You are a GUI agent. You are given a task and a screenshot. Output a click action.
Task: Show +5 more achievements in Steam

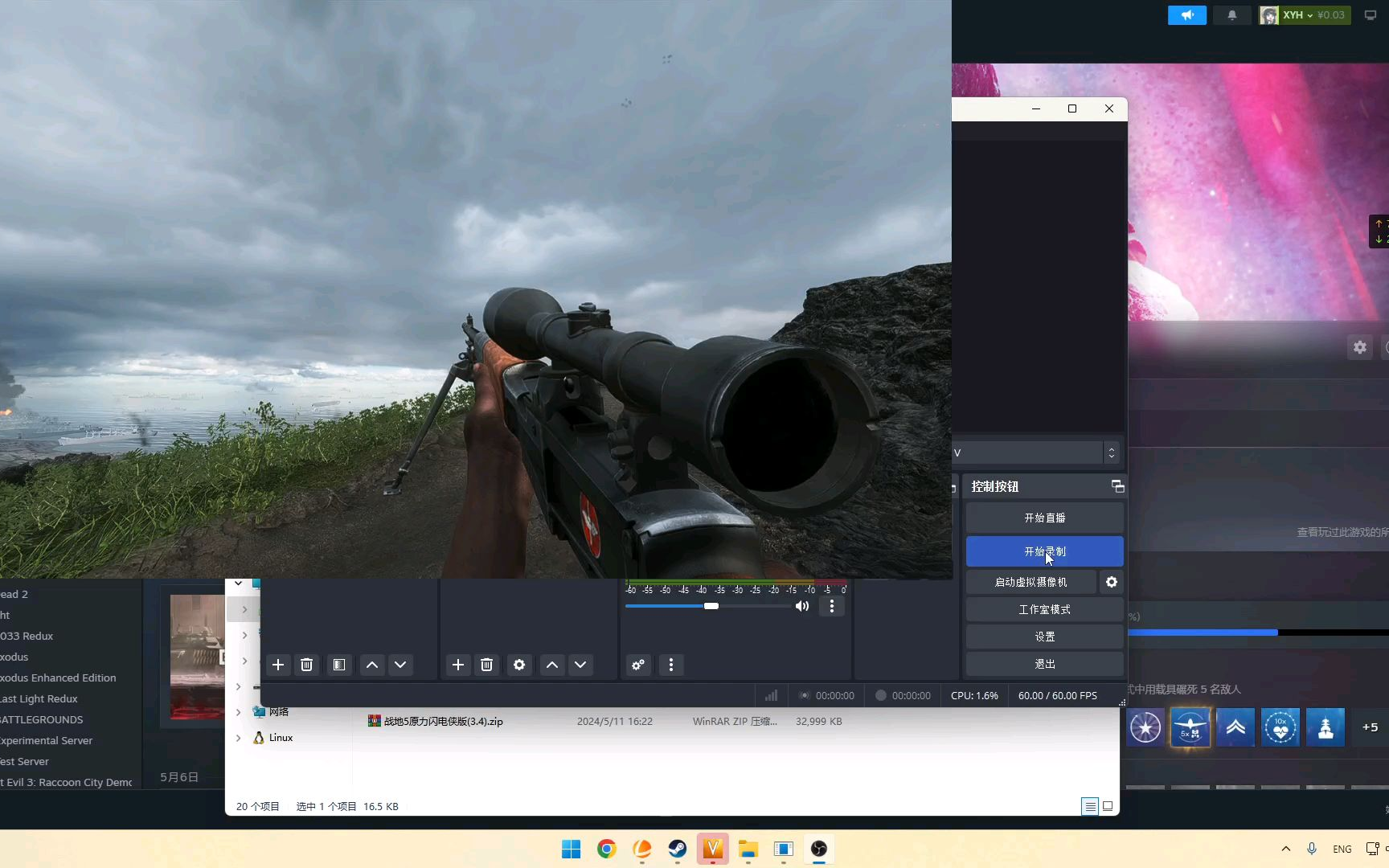point(1370,727)
